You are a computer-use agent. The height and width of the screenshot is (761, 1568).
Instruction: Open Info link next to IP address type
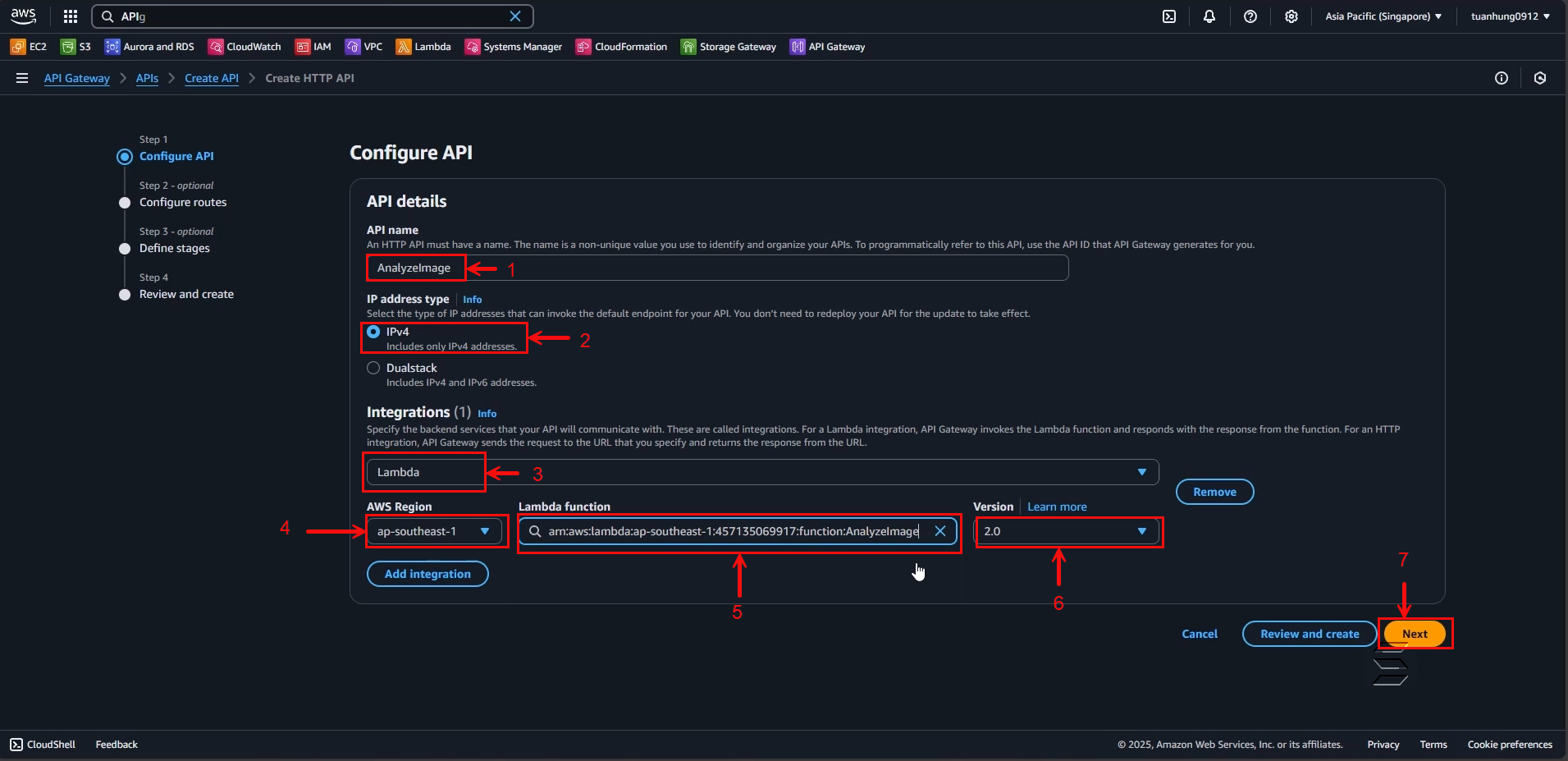click(x=473, y=300)
